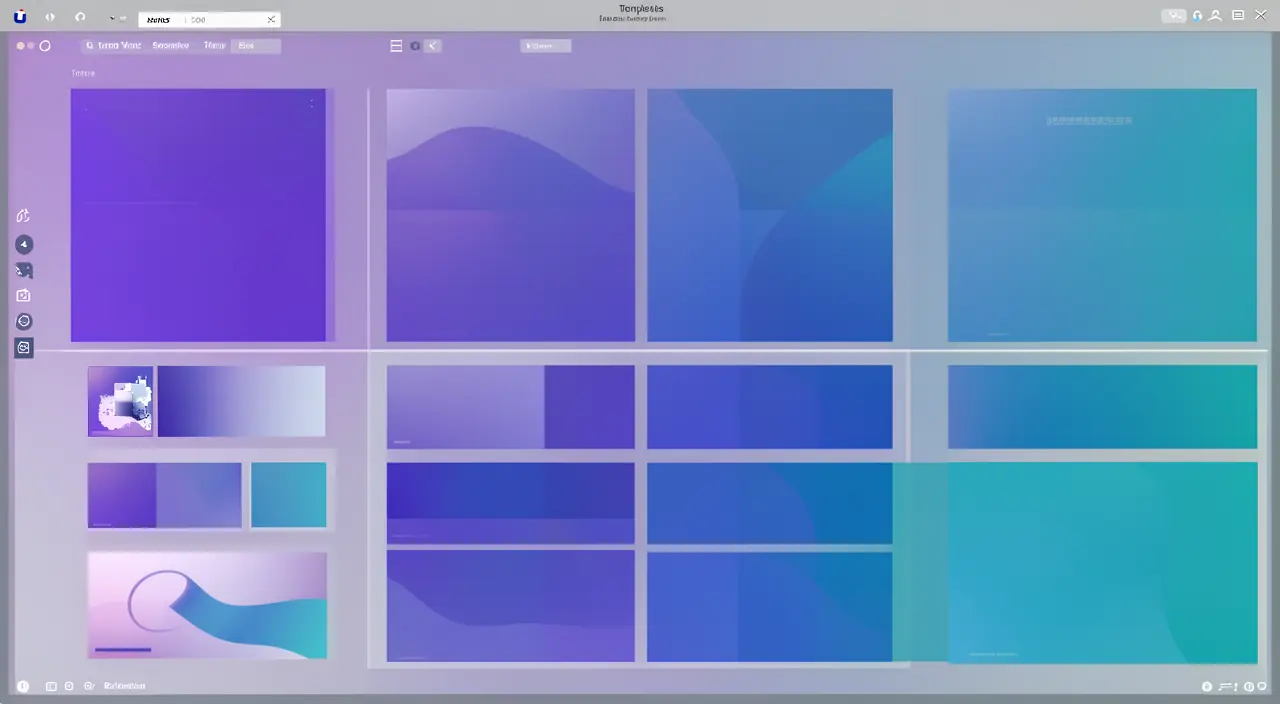Select the lilac thumbnail with dark purple right block
Viewport: 1280px width, 704px height.
(x=510, y=407)
